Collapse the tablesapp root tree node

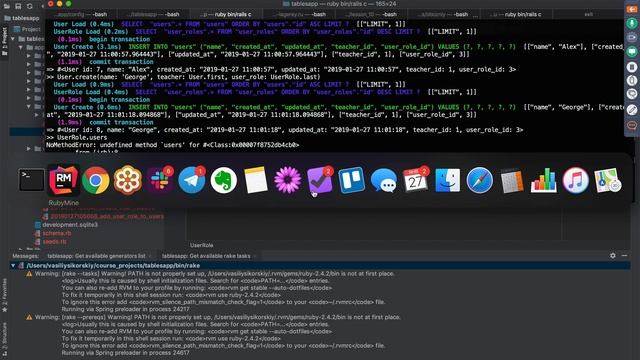(x=13, y=39)
